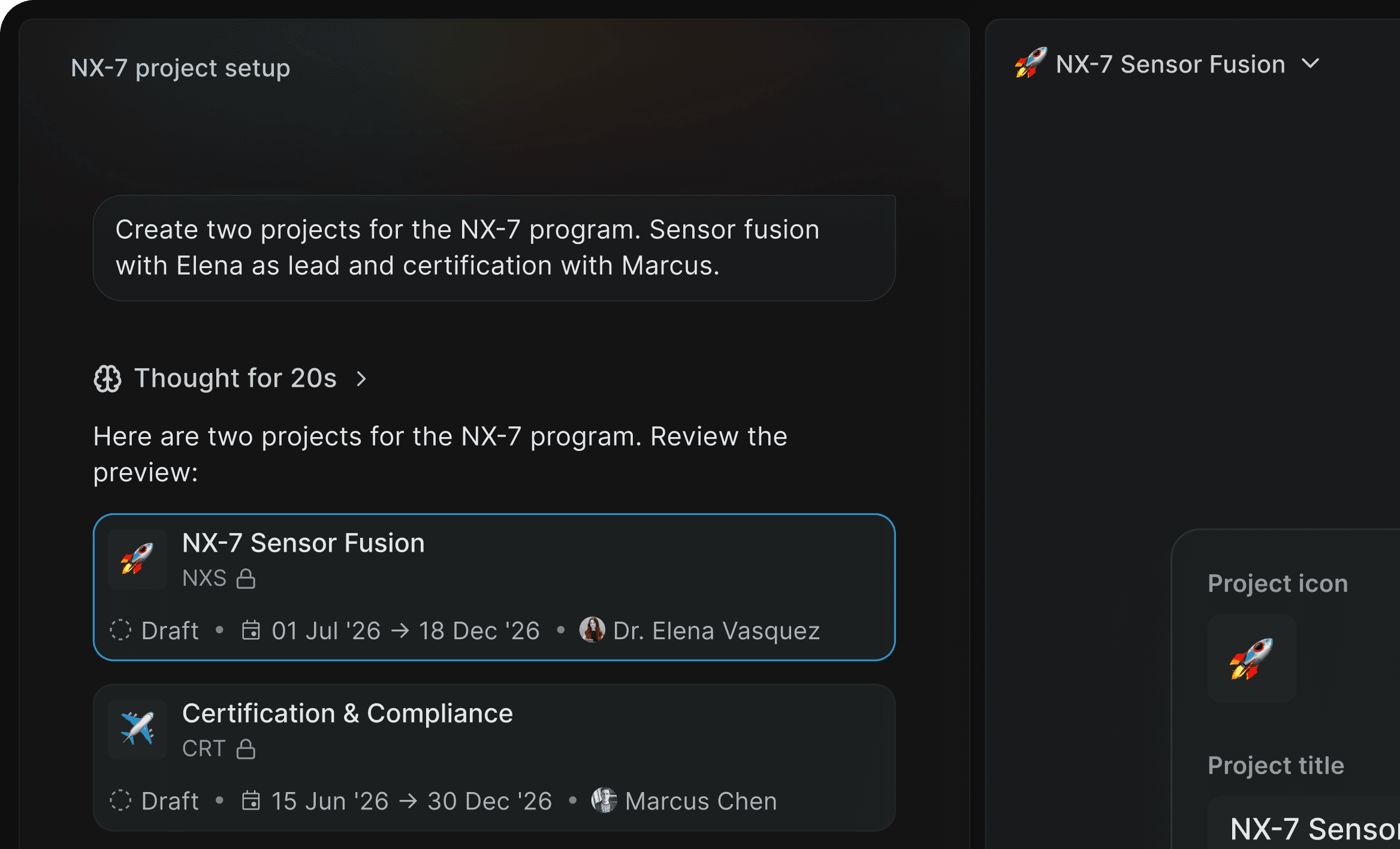This screenshot has height=849, width=1400.
Task: Click the calendar icon beside 01 Jul '26
Action: [251, 631]
